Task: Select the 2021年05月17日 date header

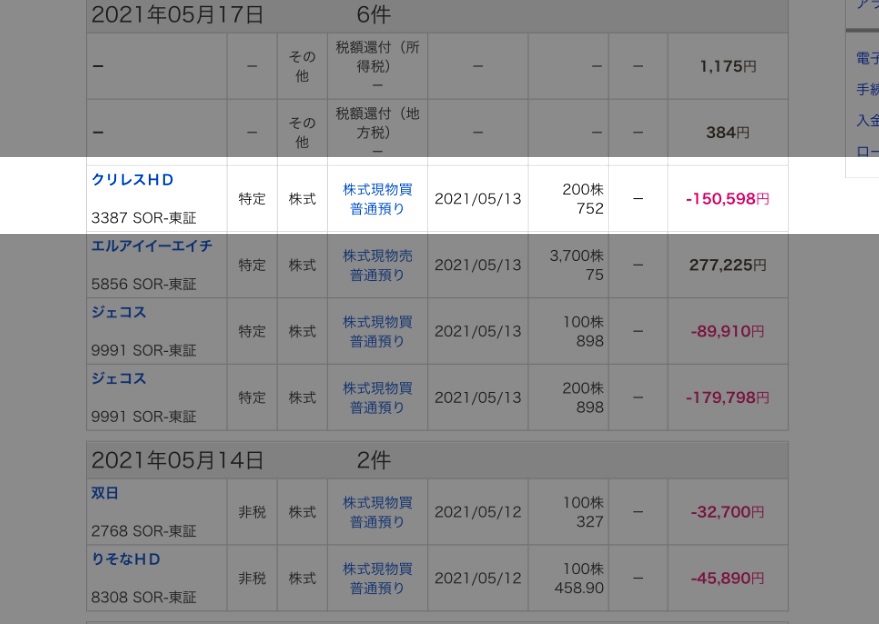Action: point(177,15)
